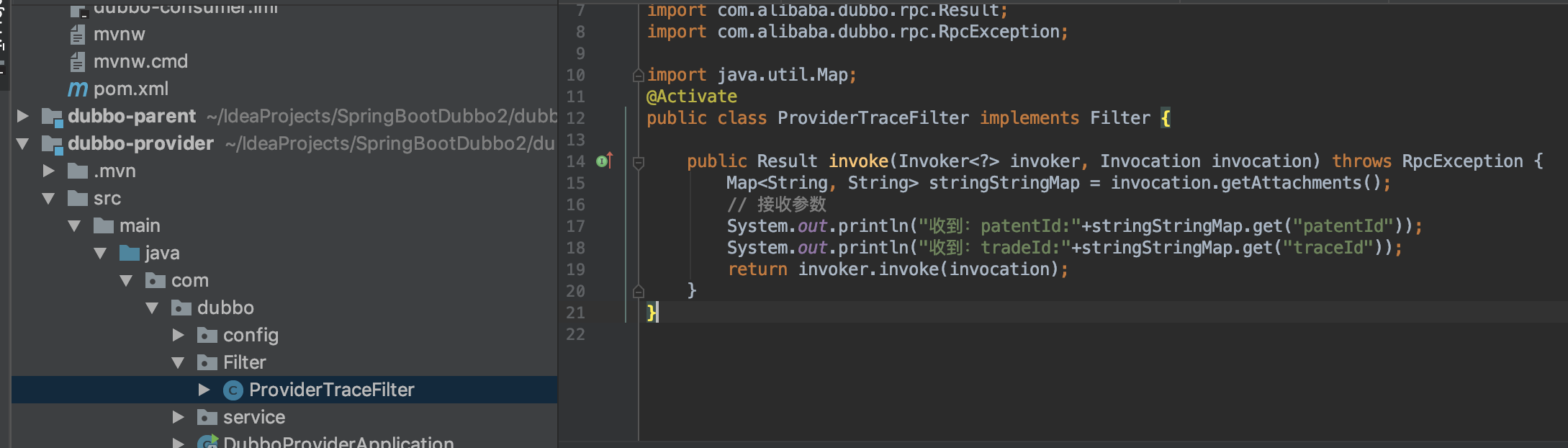Click the src folder icon

point(78,199)
